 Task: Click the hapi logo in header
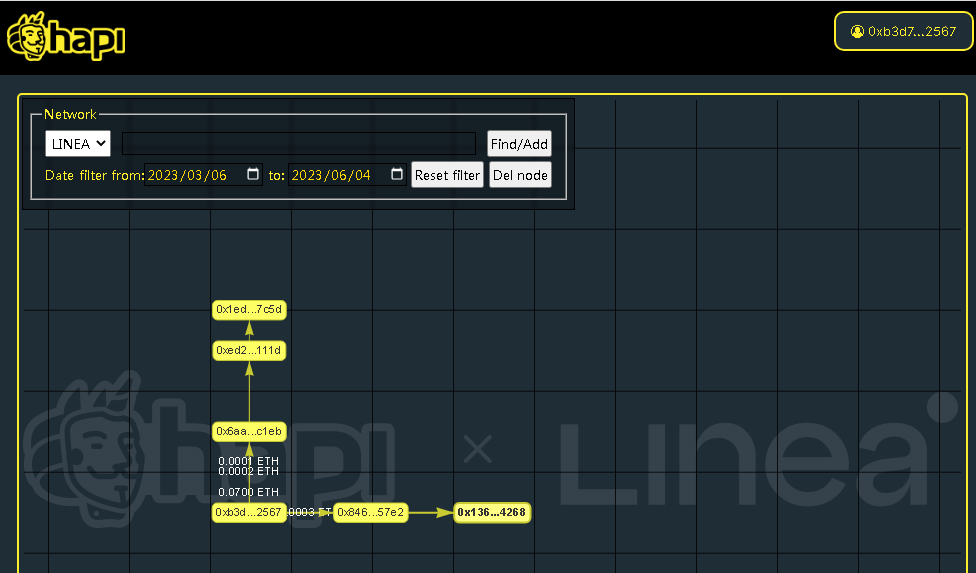tap(66, 37)
